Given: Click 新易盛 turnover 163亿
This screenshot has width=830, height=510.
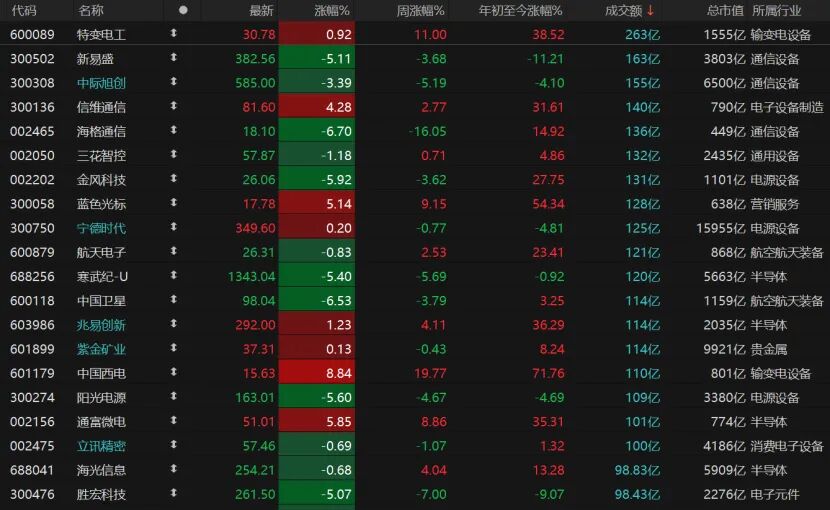Looking at the screenshot, I should pos(643,59).
